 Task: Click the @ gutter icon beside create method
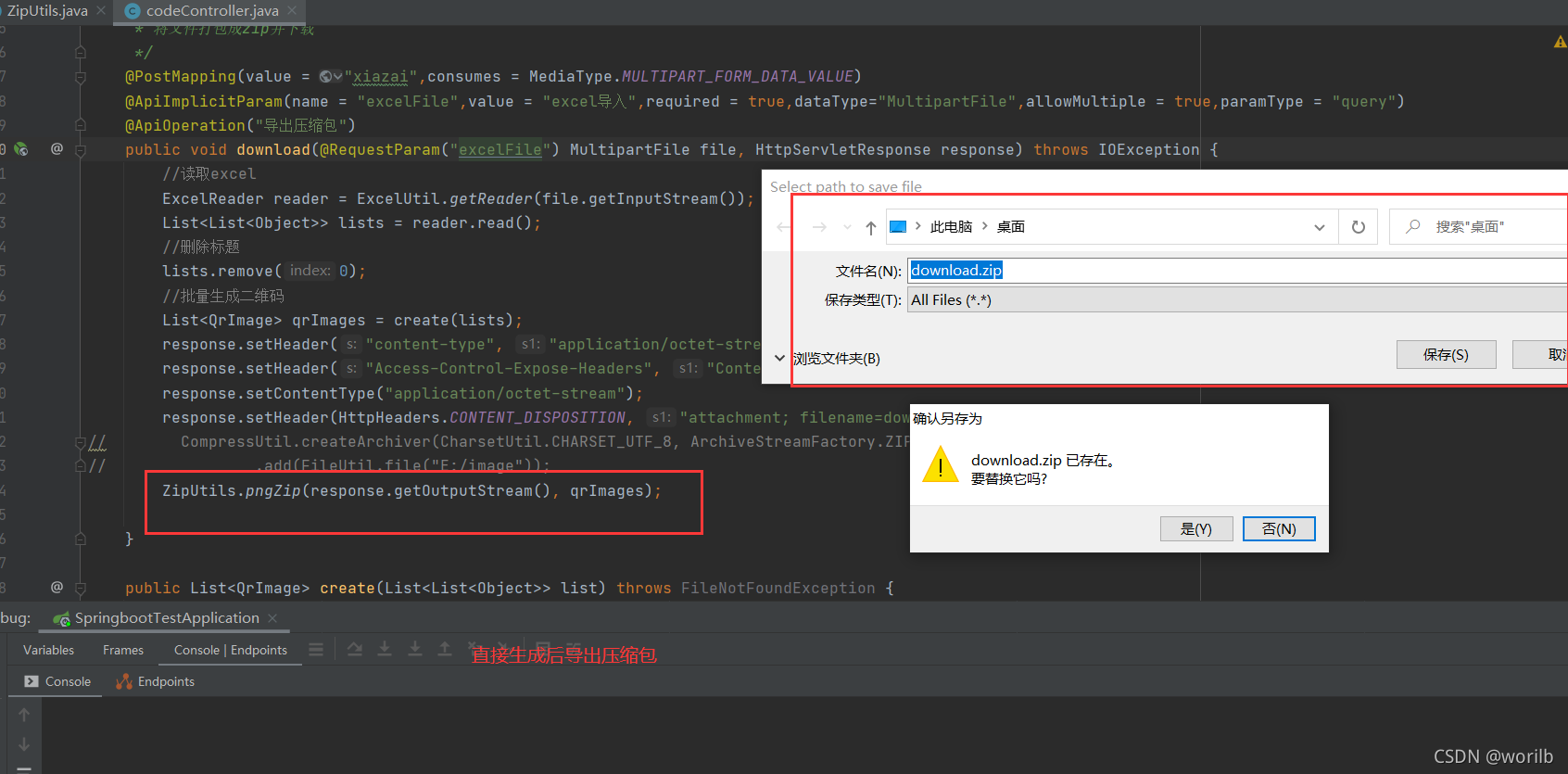[x=57, y=587]
